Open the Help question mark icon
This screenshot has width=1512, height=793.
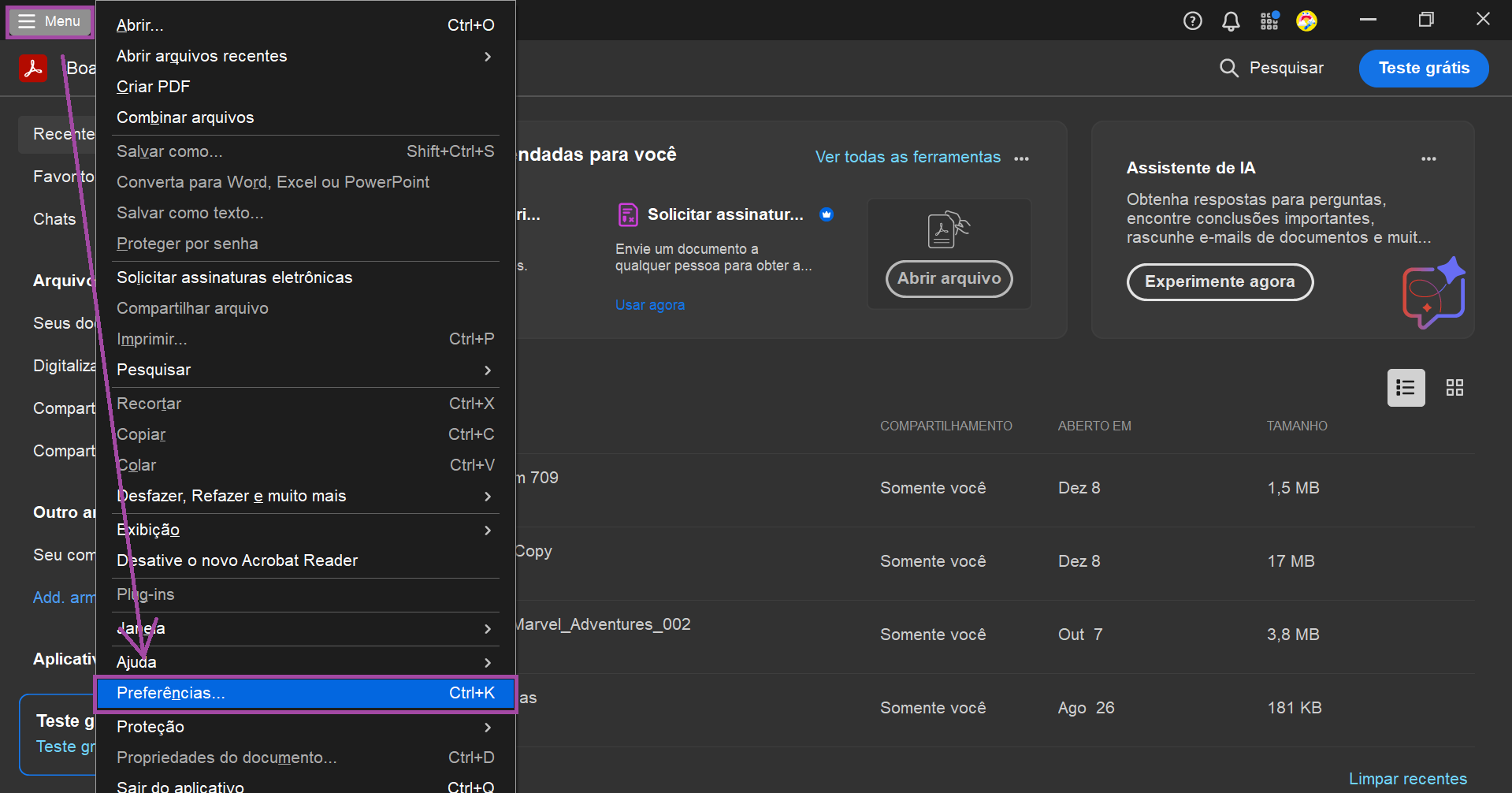click(x=1193, y=21)
